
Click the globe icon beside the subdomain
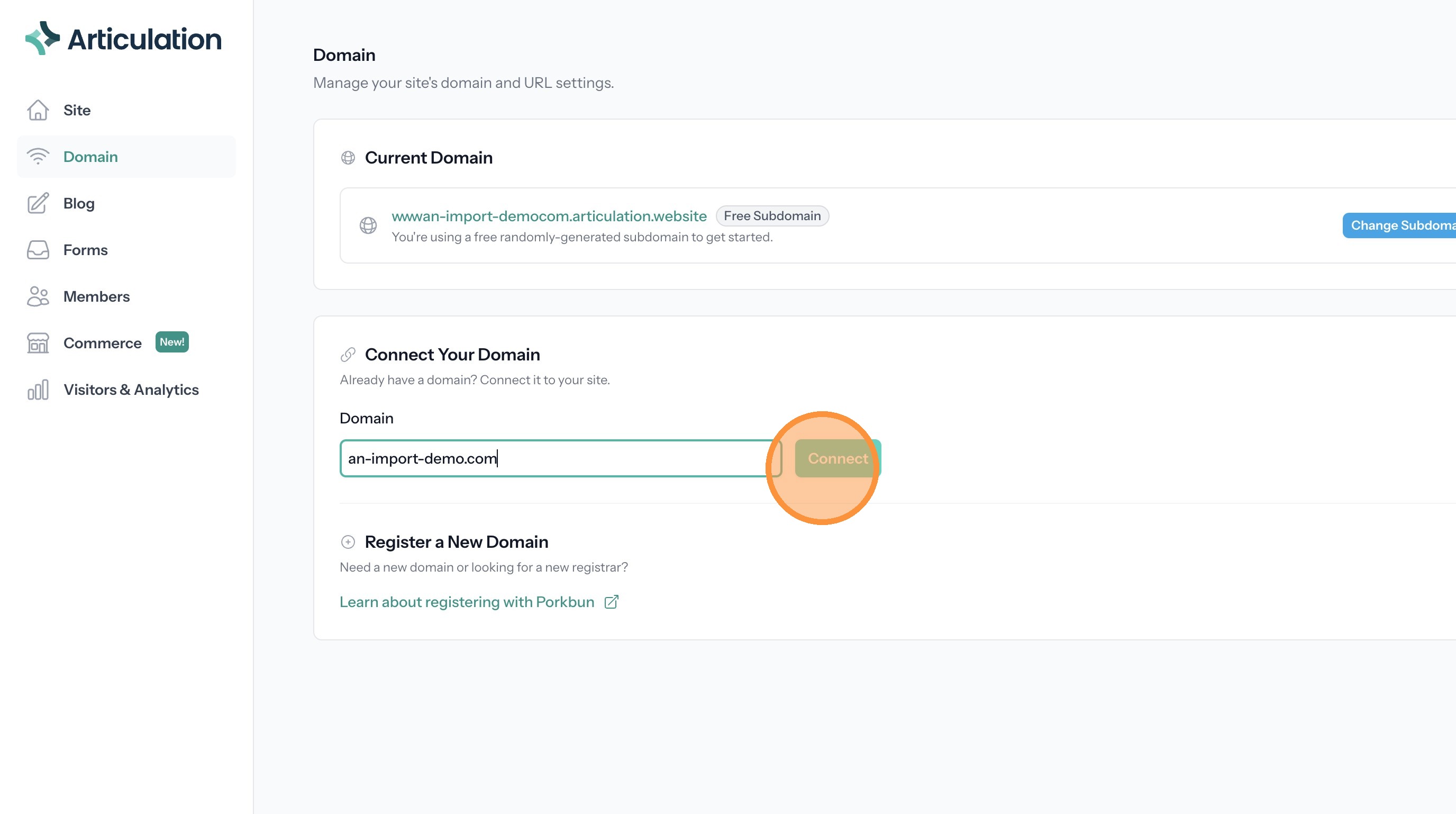(x=369, y=225)
